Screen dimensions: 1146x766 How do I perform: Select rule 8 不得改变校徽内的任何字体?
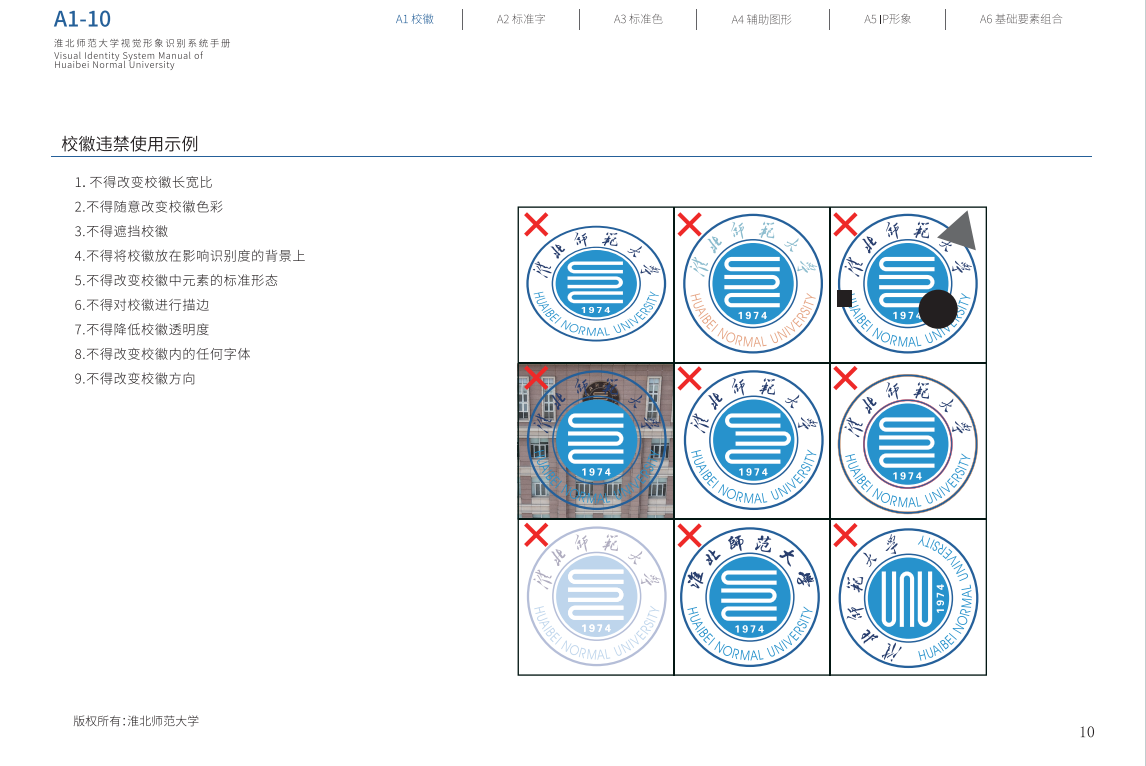click(162, 354)
